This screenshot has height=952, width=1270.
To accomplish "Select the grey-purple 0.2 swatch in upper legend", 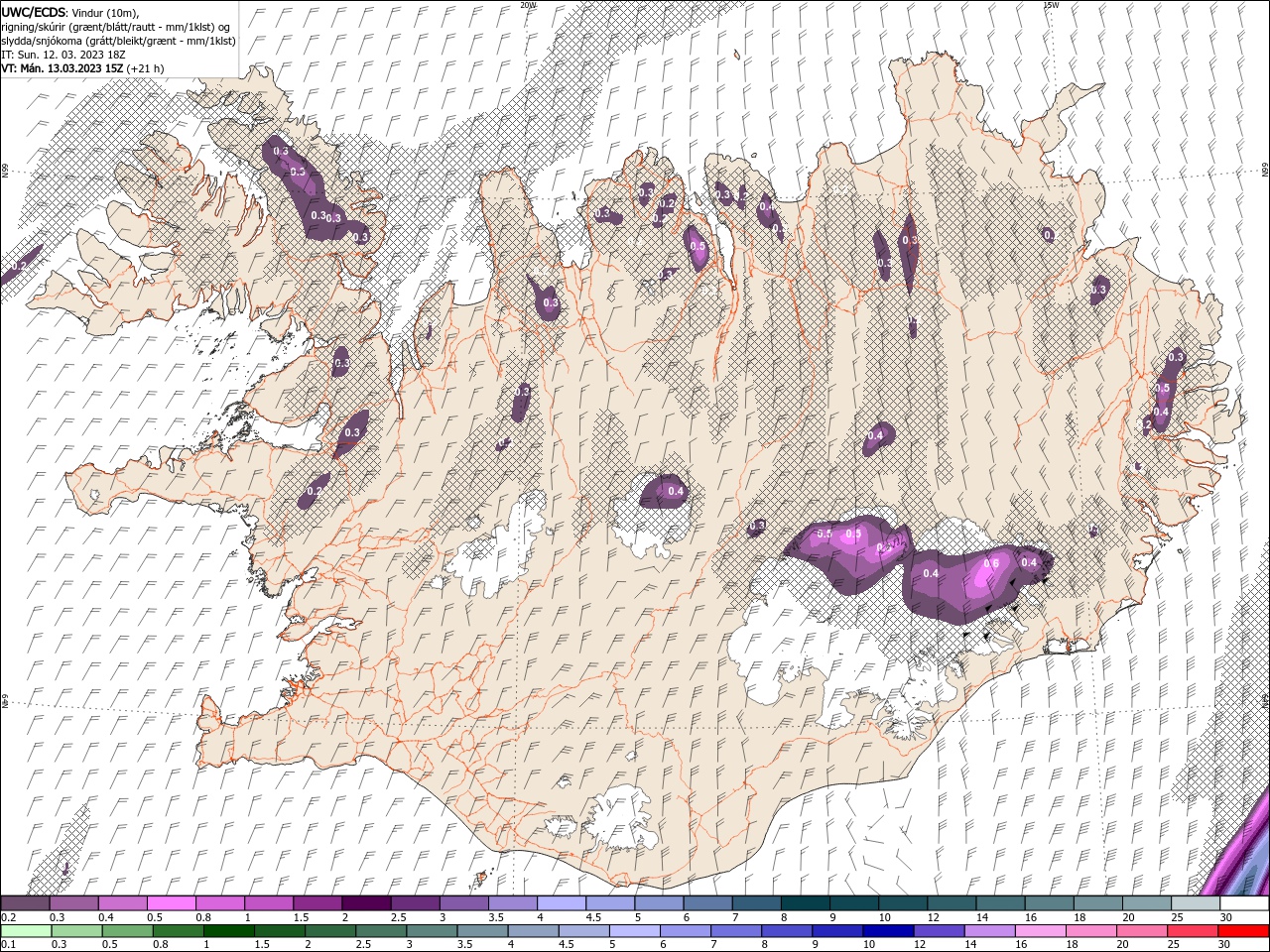I will coord(26,903).
